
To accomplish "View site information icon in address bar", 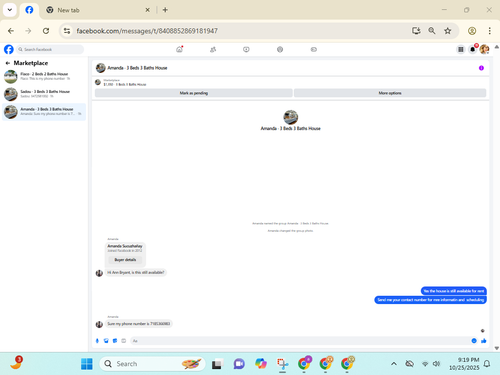I will click(x=67, y=31).
